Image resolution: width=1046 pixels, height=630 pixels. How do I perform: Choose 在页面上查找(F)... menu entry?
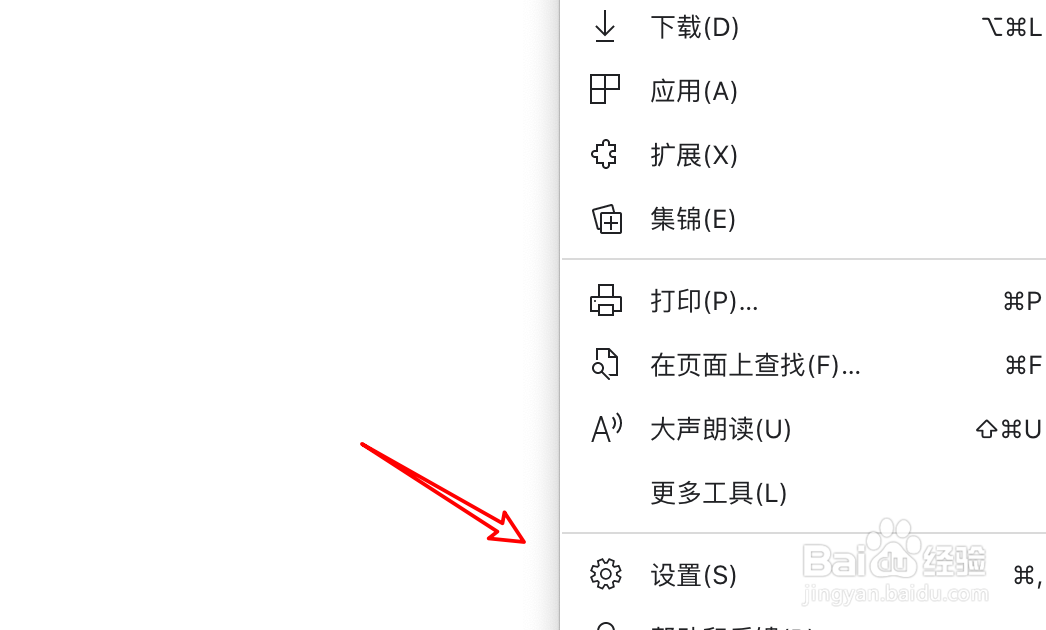pyautogui.click(x=803, y=365)
